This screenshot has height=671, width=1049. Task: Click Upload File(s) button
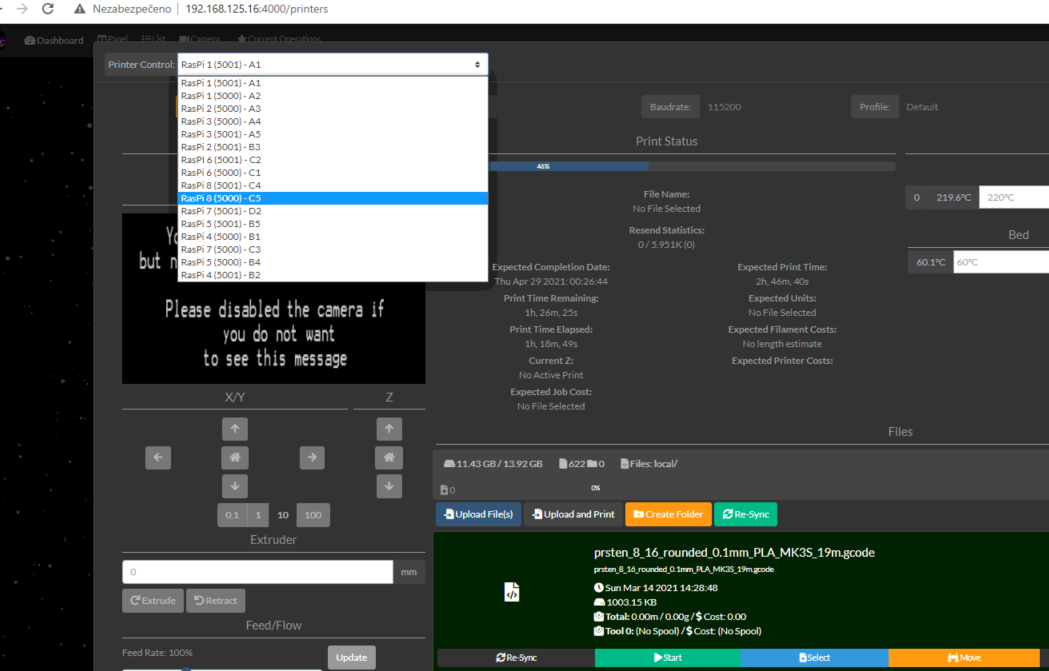click(x=478, y=514)
